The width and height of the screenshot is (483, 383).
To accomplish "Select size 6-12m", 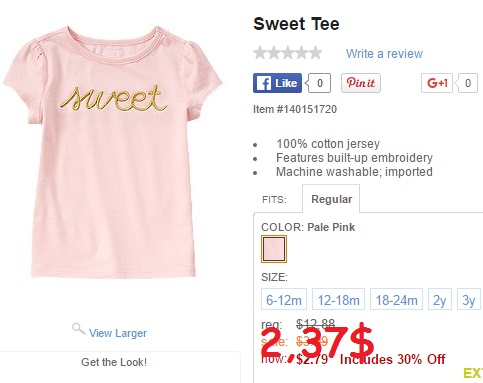I will click(x=284, y=300).
